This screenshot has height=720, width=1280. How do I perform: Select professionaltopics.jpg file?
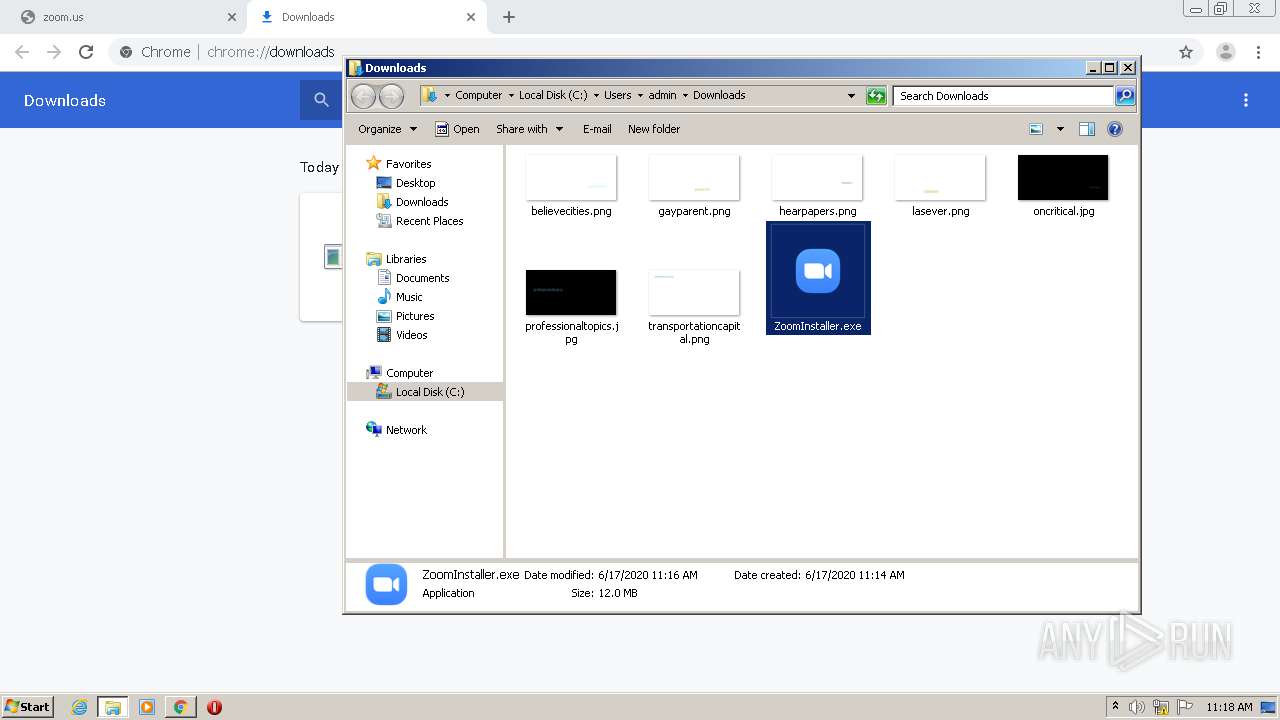point(571,307)
